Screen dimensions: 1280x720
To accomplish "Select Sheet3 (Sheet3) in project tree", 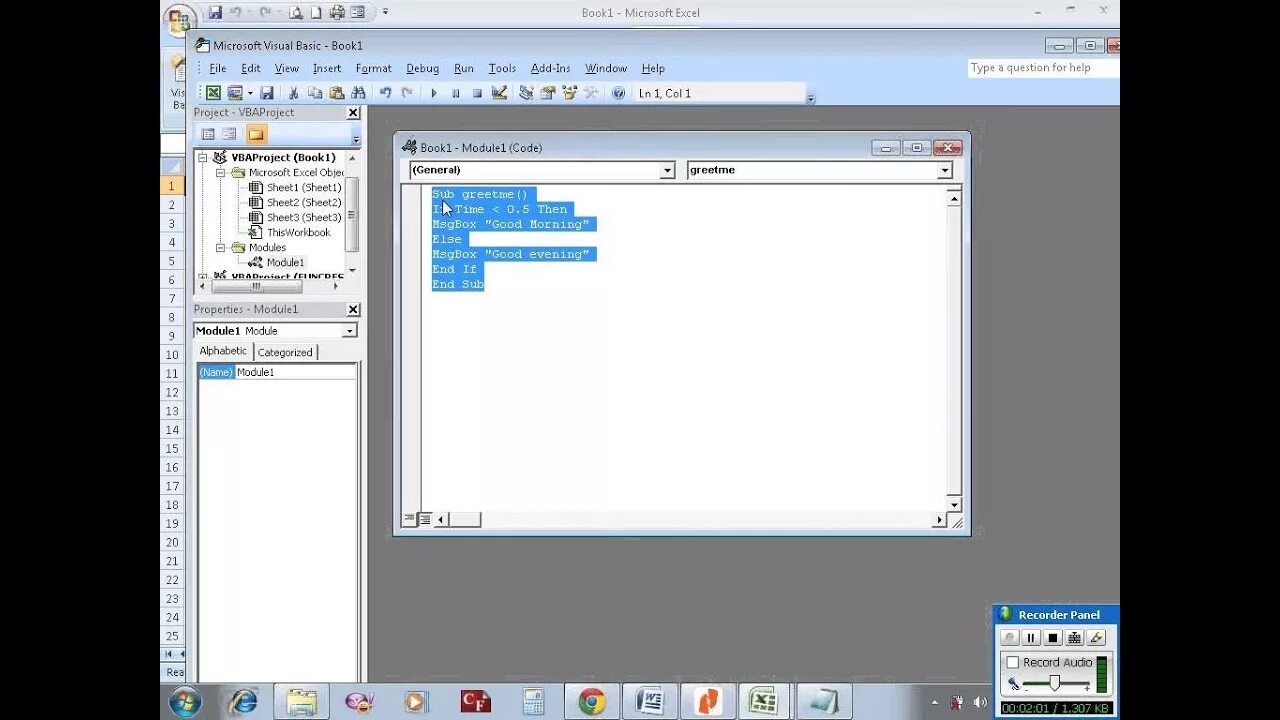I will point(303,217).
